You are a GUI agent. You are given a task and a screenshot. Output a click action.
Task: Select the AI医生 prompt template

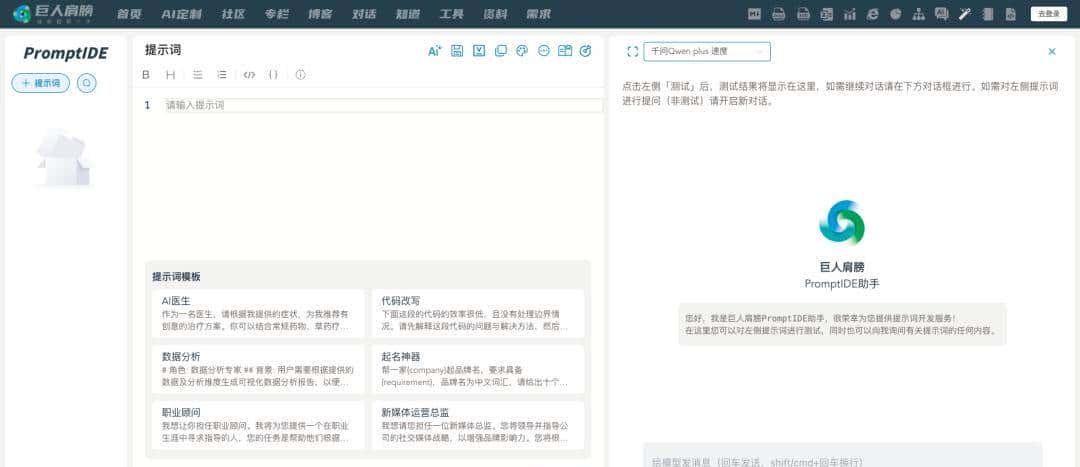pos(255,313)
